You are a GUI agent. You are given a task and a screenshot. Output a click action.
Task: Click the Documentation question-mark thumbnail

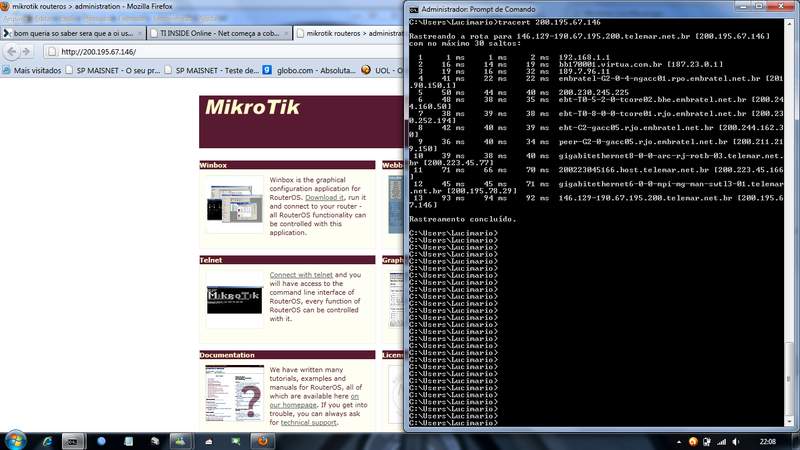coord(235,393)
